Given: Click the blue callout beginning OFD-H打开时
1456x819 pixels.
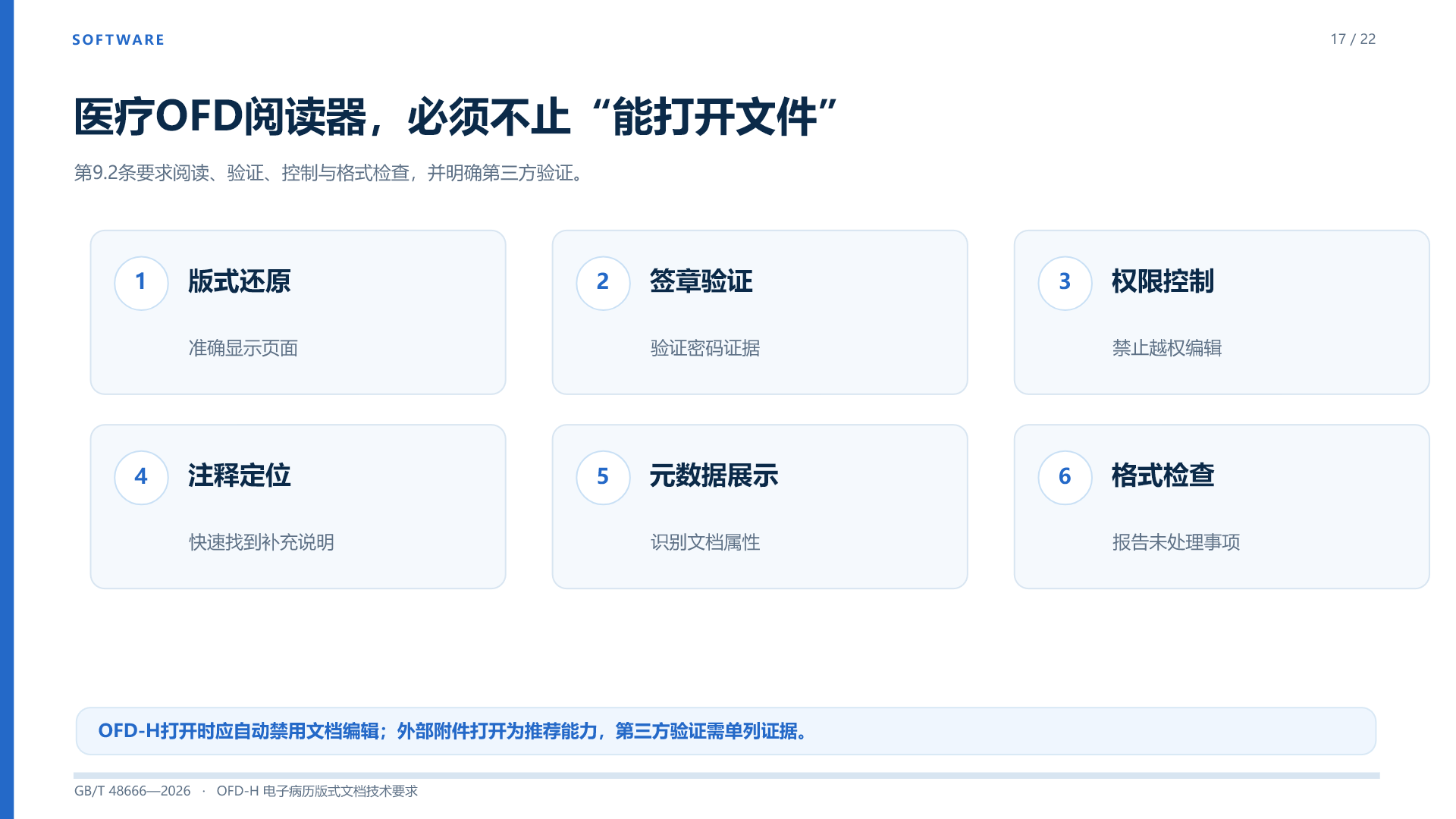Looking at the screenshot, I should point(726,731).
